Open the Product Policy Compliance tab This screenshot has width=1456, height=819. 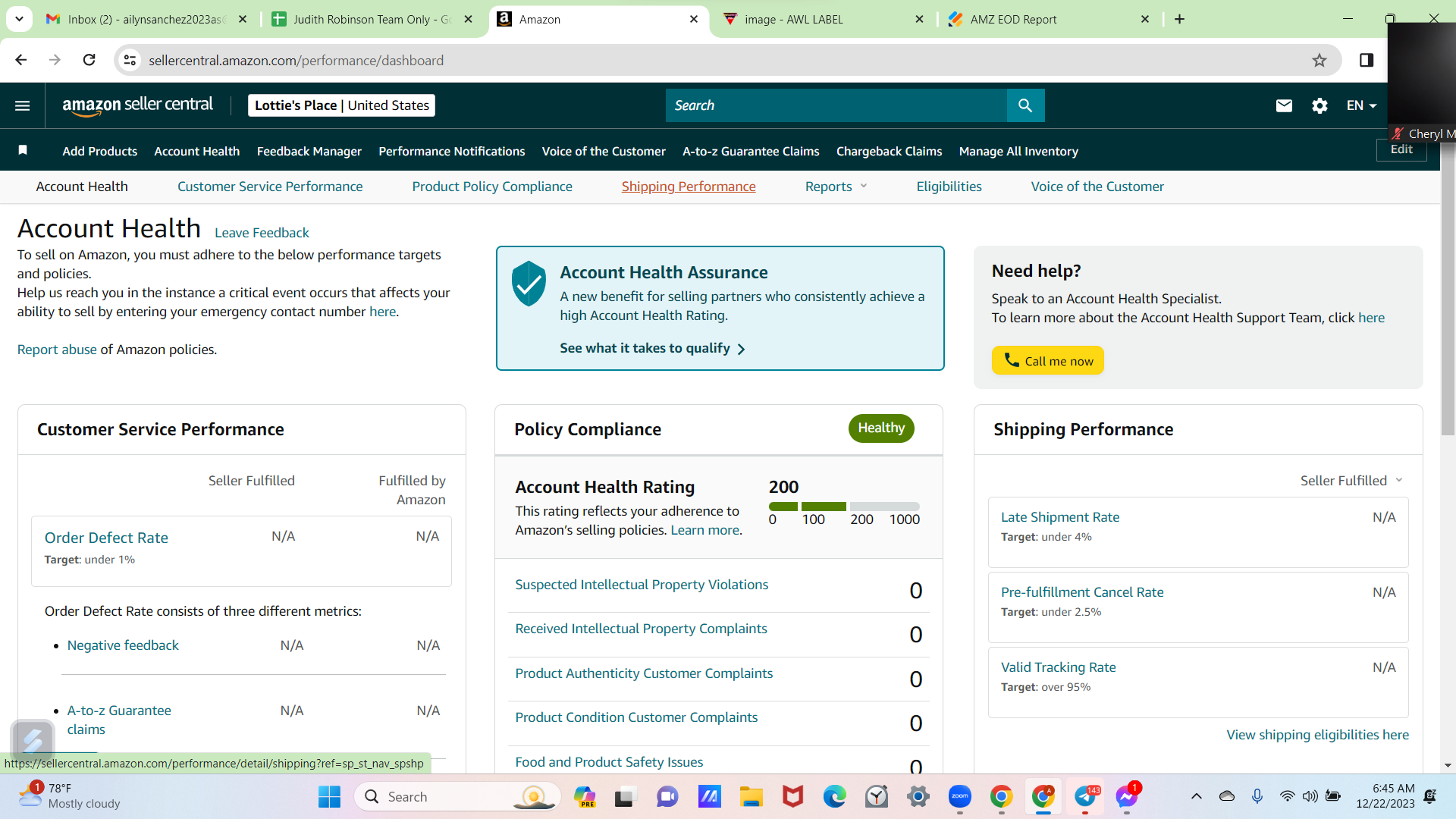click(492, 187)
